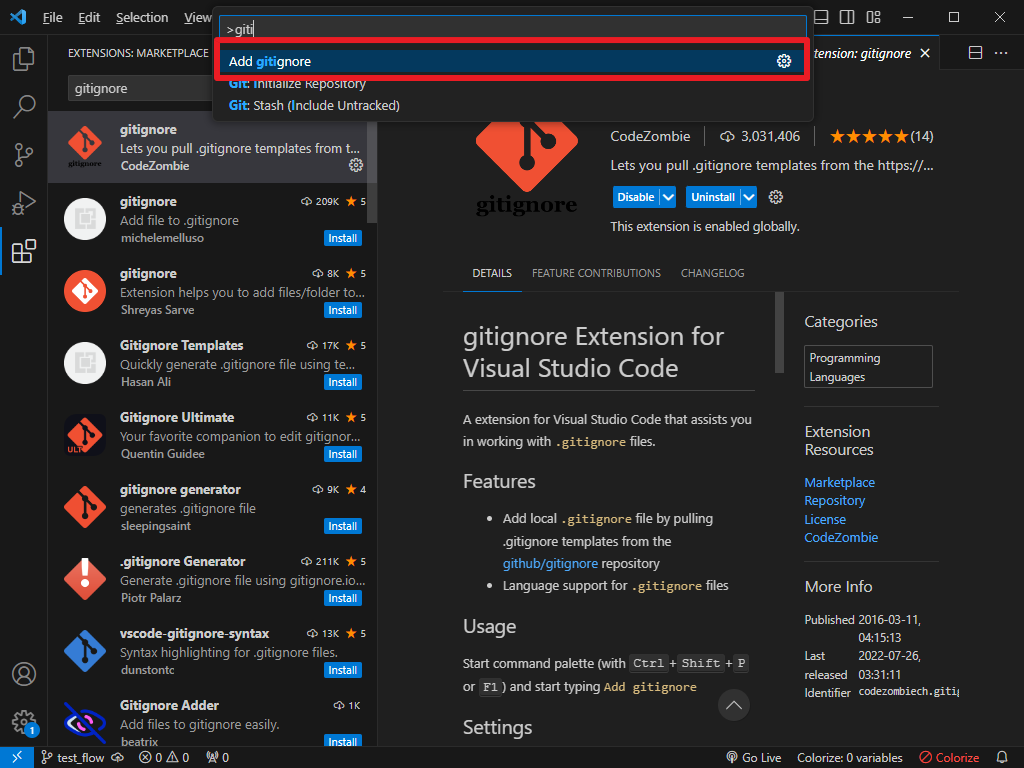Open manage gear of CodeZombie gitignore item
Image resolution: width=1024 pixels, height=768 pixels.
(x=356, y=165)
